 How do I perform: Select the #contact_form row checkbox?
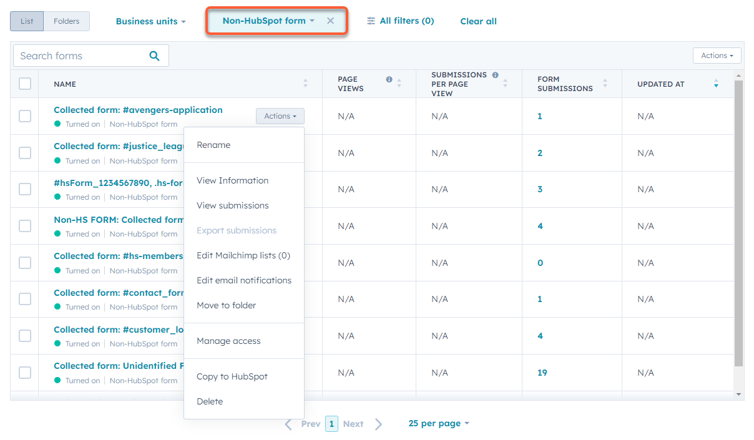[25, 299]
